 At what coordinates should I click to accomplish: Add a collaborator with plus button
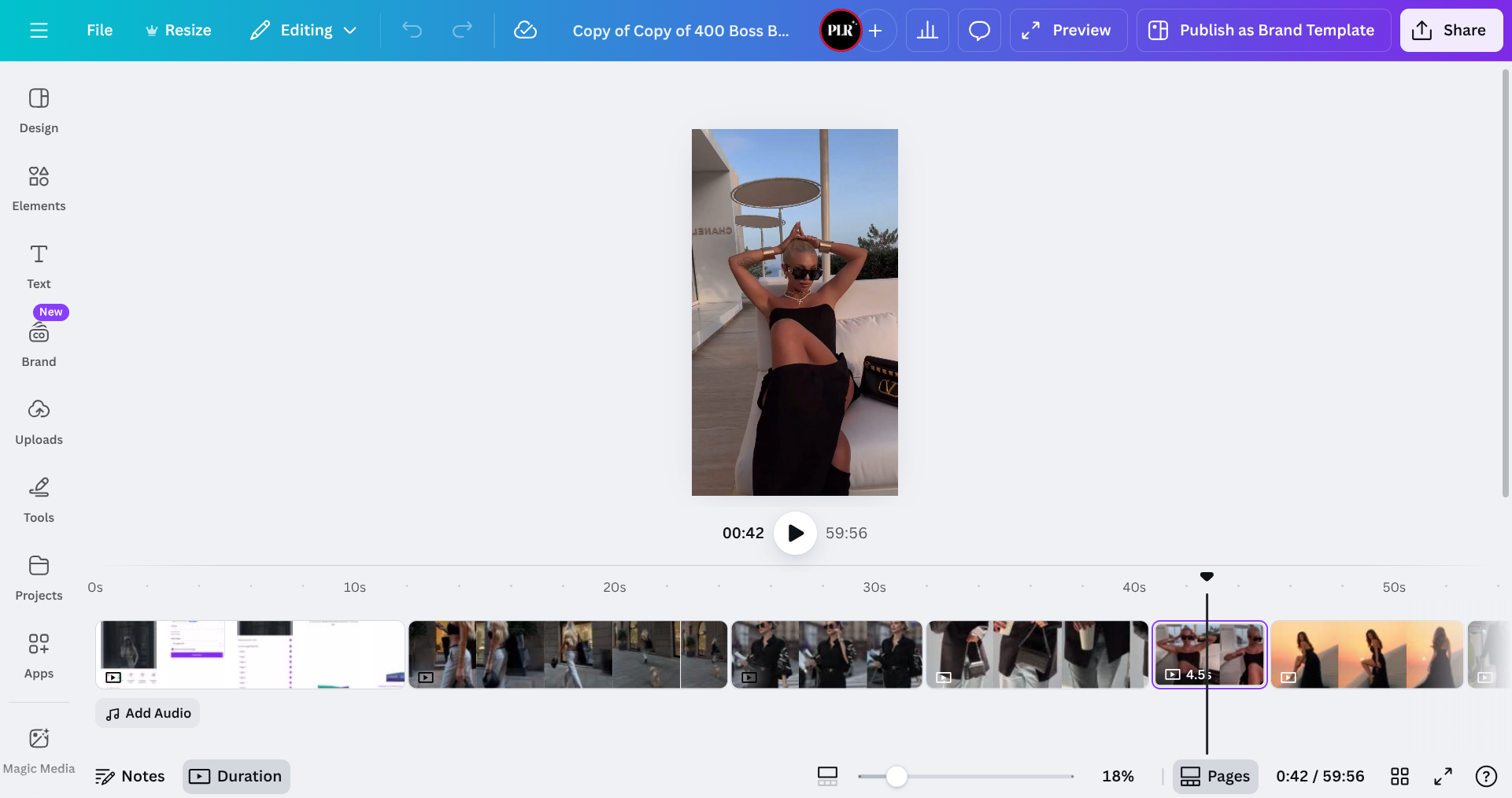click(875, 30)
